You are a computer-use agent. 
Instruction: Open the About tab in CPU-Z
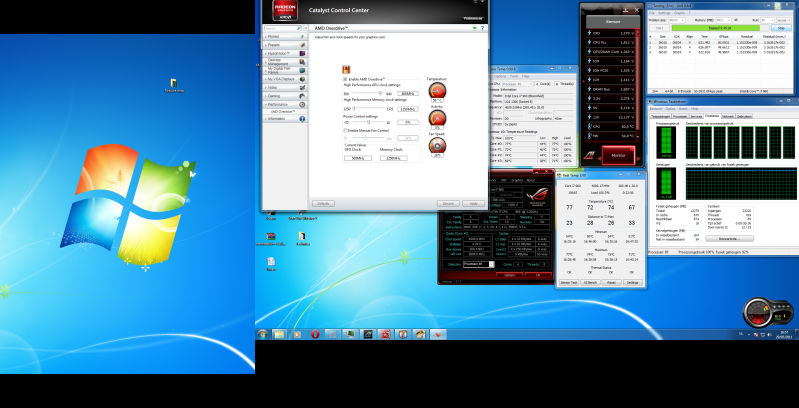coord(530,180)
